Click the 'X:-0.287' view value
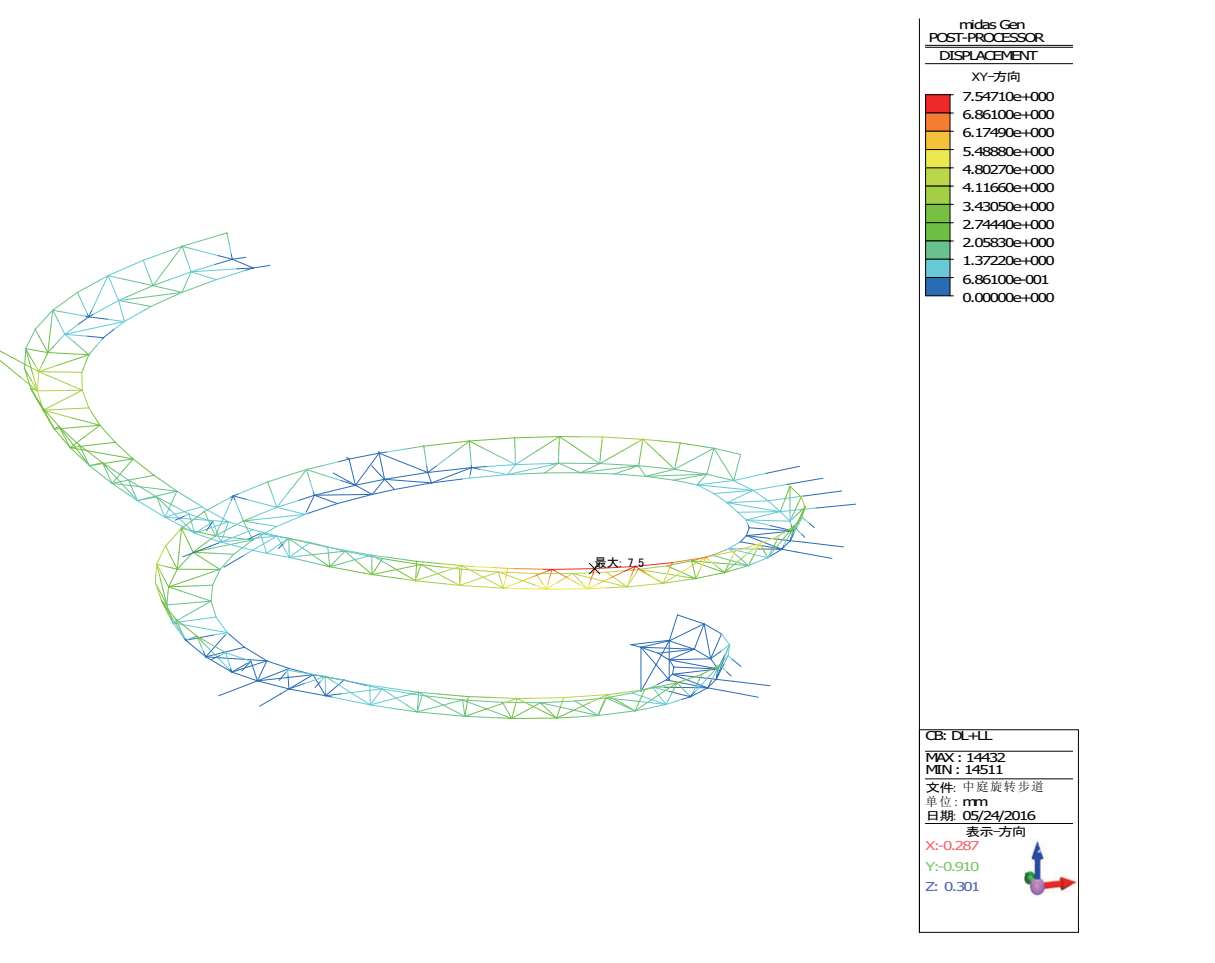 [x=952, y=846]
